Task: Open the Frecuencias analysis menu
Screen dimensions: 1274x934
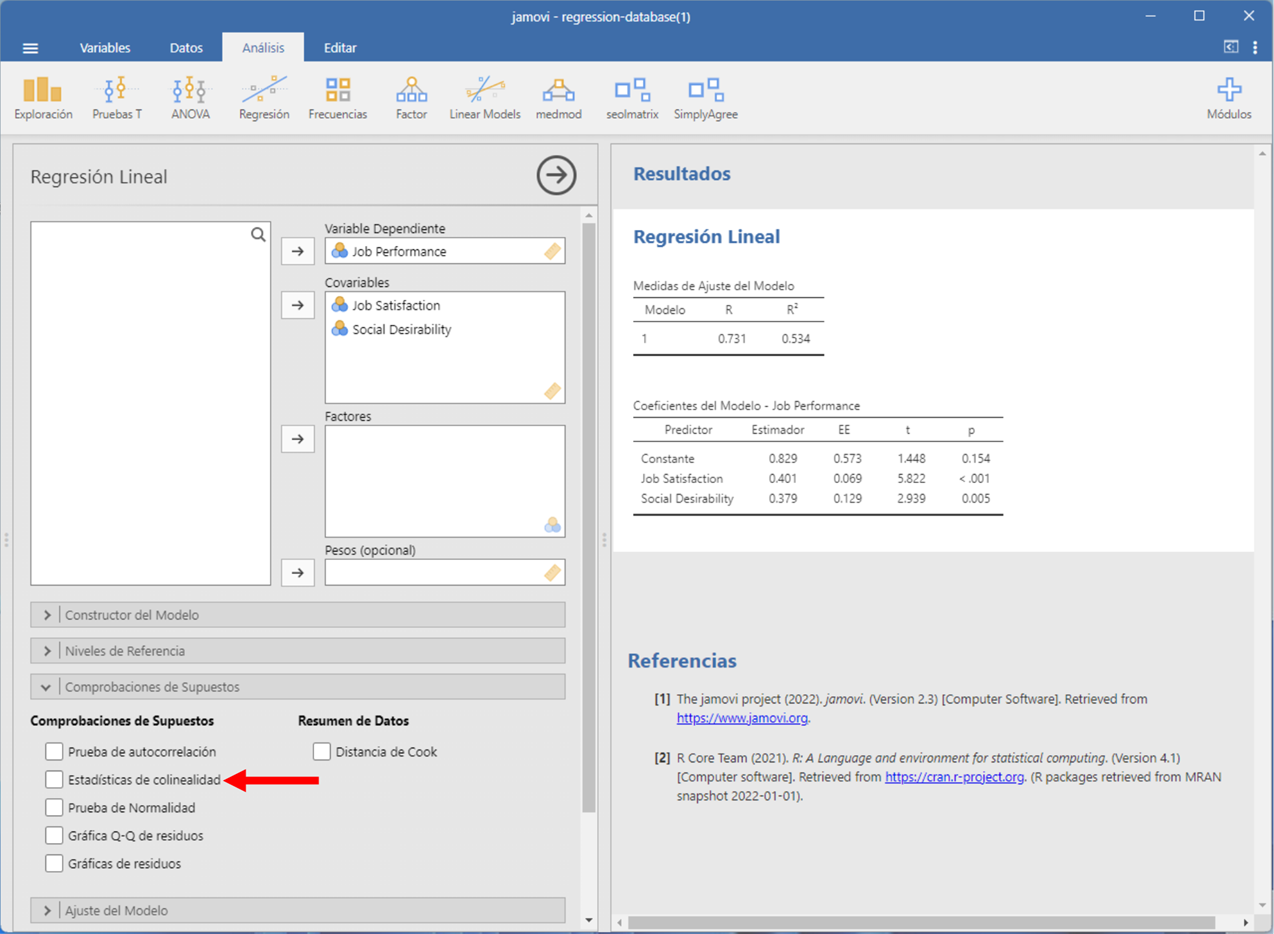Action: point(337,98)
